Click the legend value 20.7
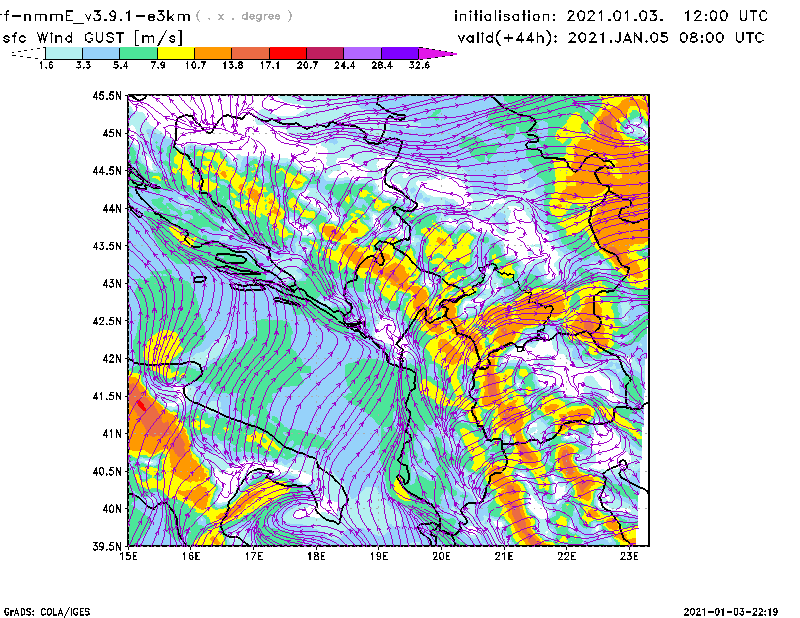800x618 pixels. pyautogui.click(x=307, y=65)
